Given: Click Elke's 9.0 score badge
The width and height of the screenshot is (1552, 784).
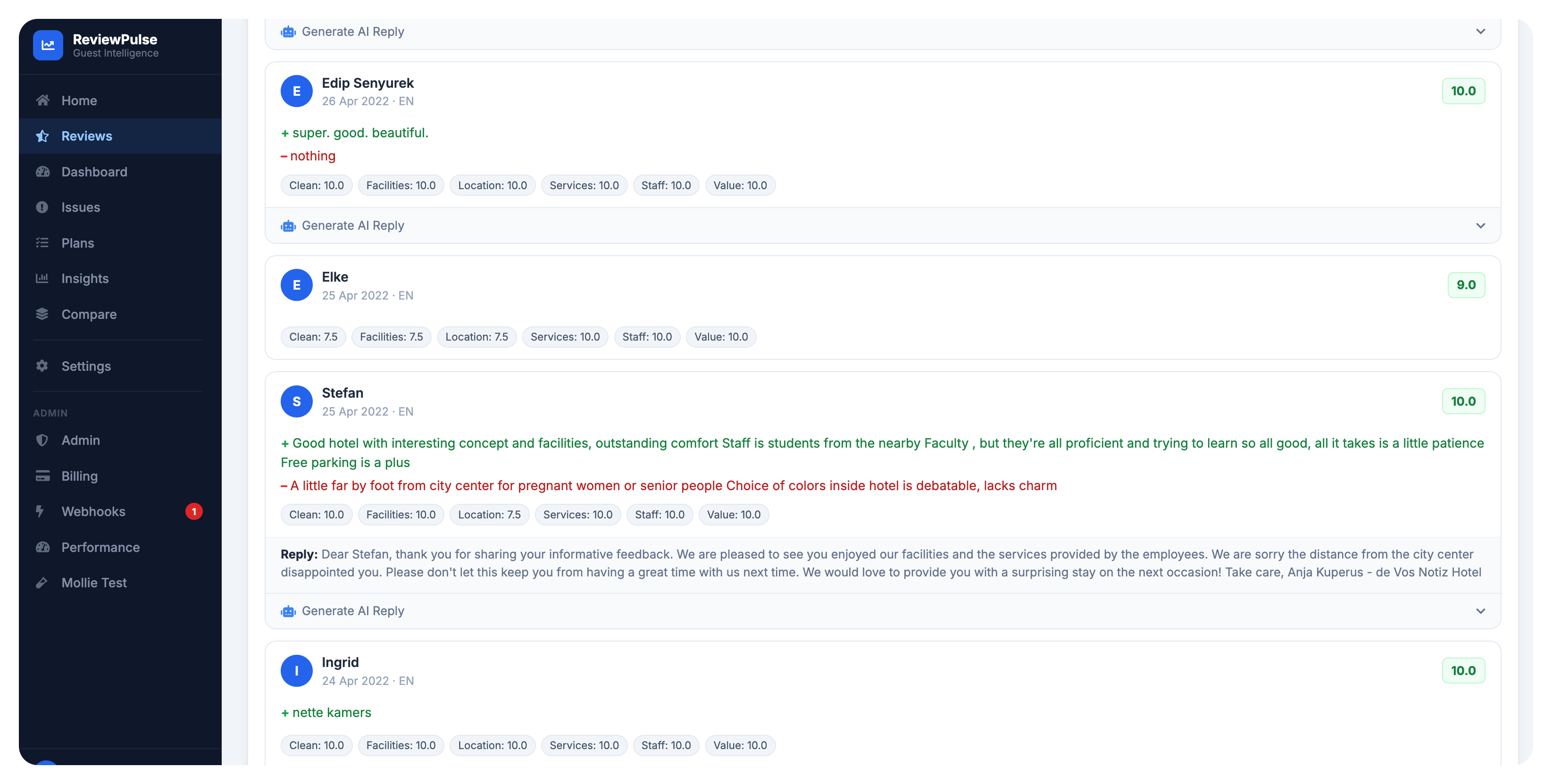Looking at the screenshot, I should coord(1466,285).
